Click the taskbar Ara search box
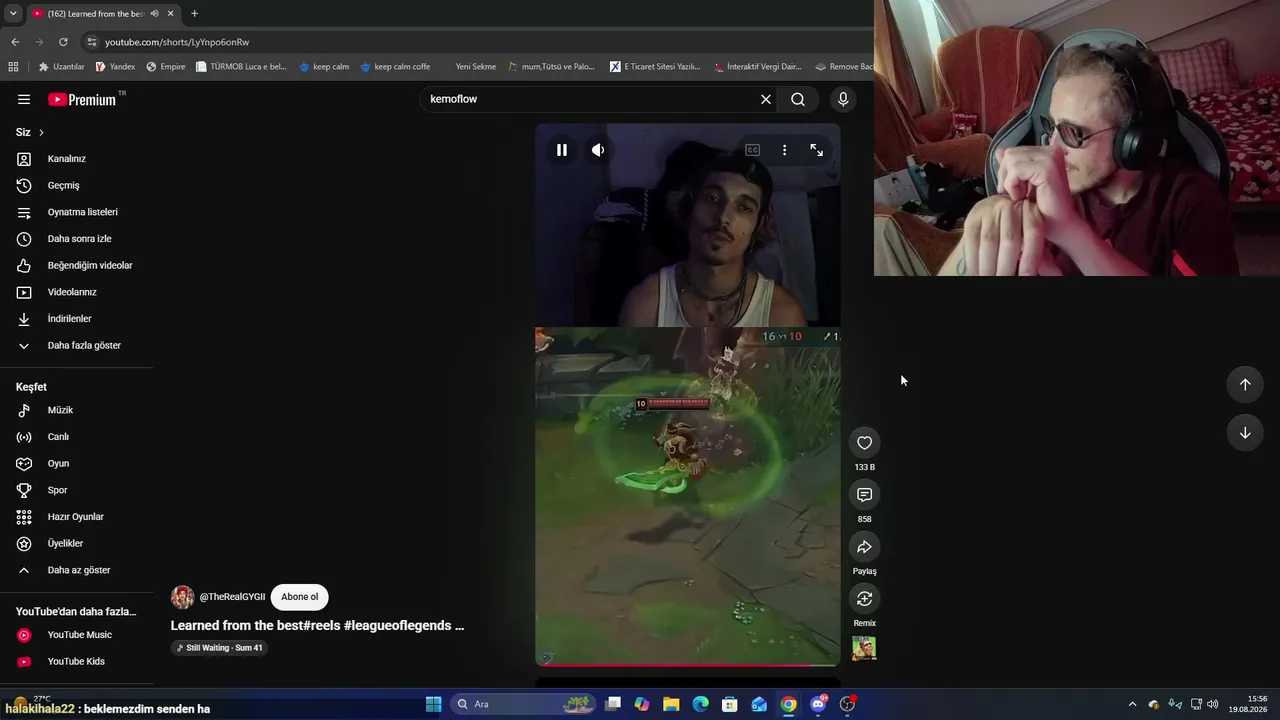Image resolution: width=1280 pixels, height=720 pixels. pos(524,704)
